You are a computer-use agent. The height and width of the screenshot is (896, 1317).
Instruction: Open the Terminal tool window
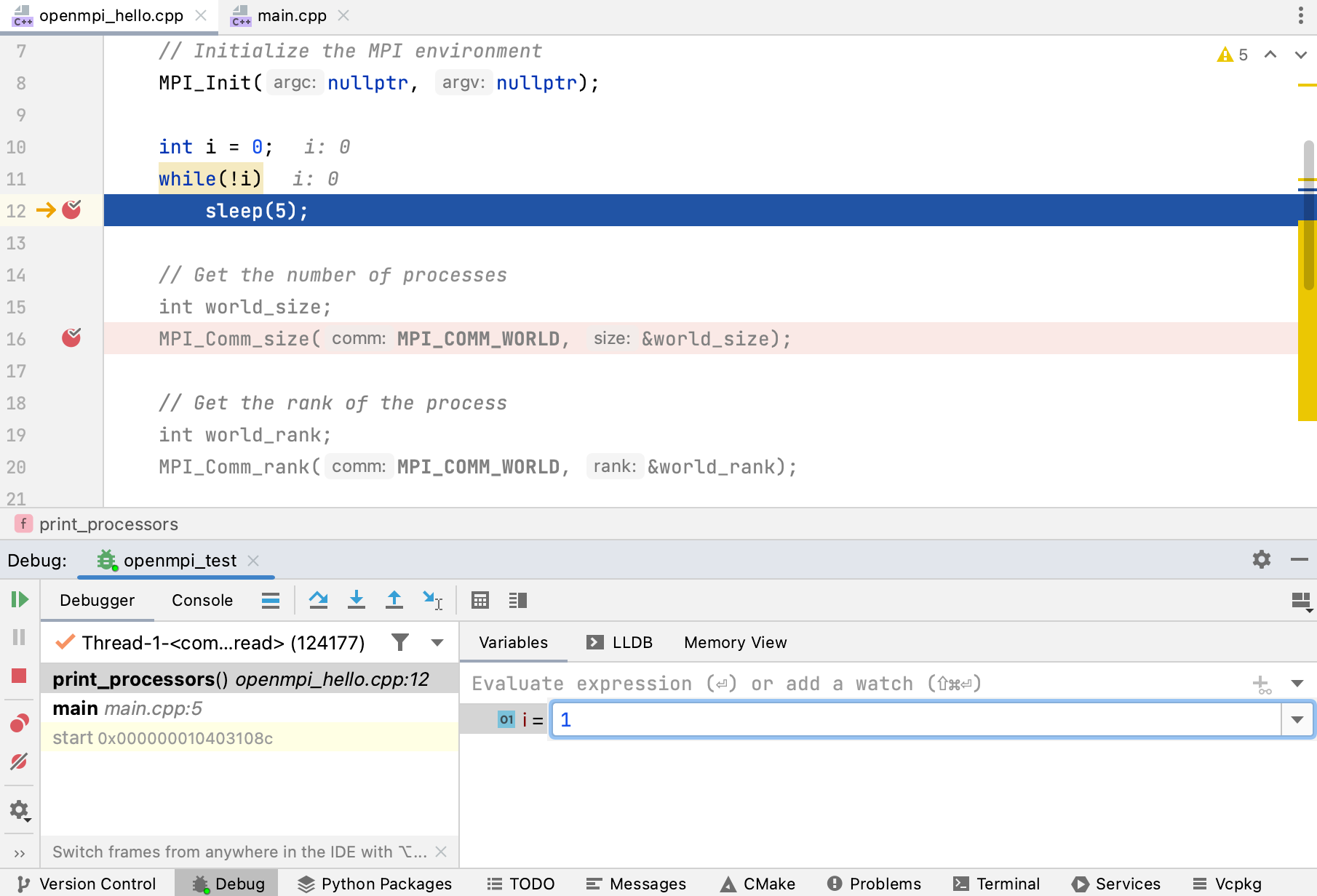click(997, 883)
